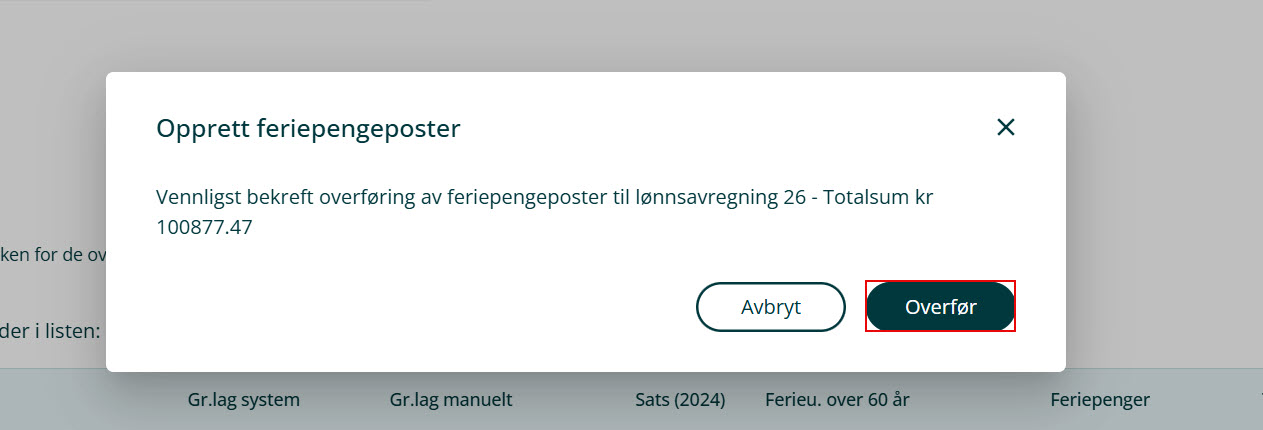Sort by the Gr.lag system column

pyautogui.click(x=243, y=400)
